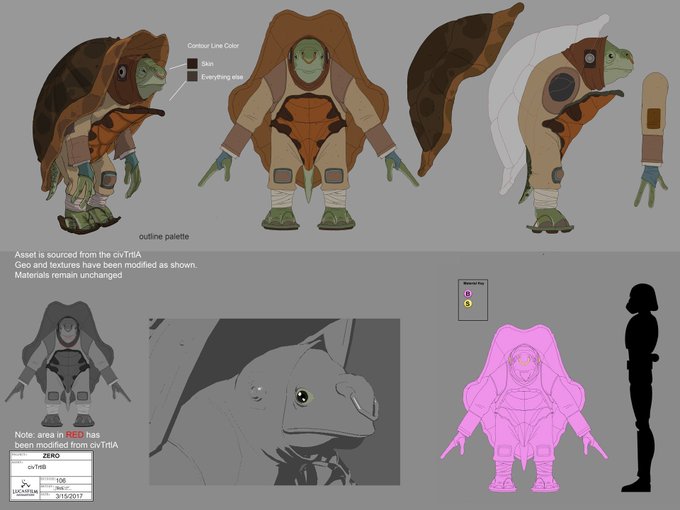Select the pink material-map turtle figure
680x510 pixels.
coord(524,408)
